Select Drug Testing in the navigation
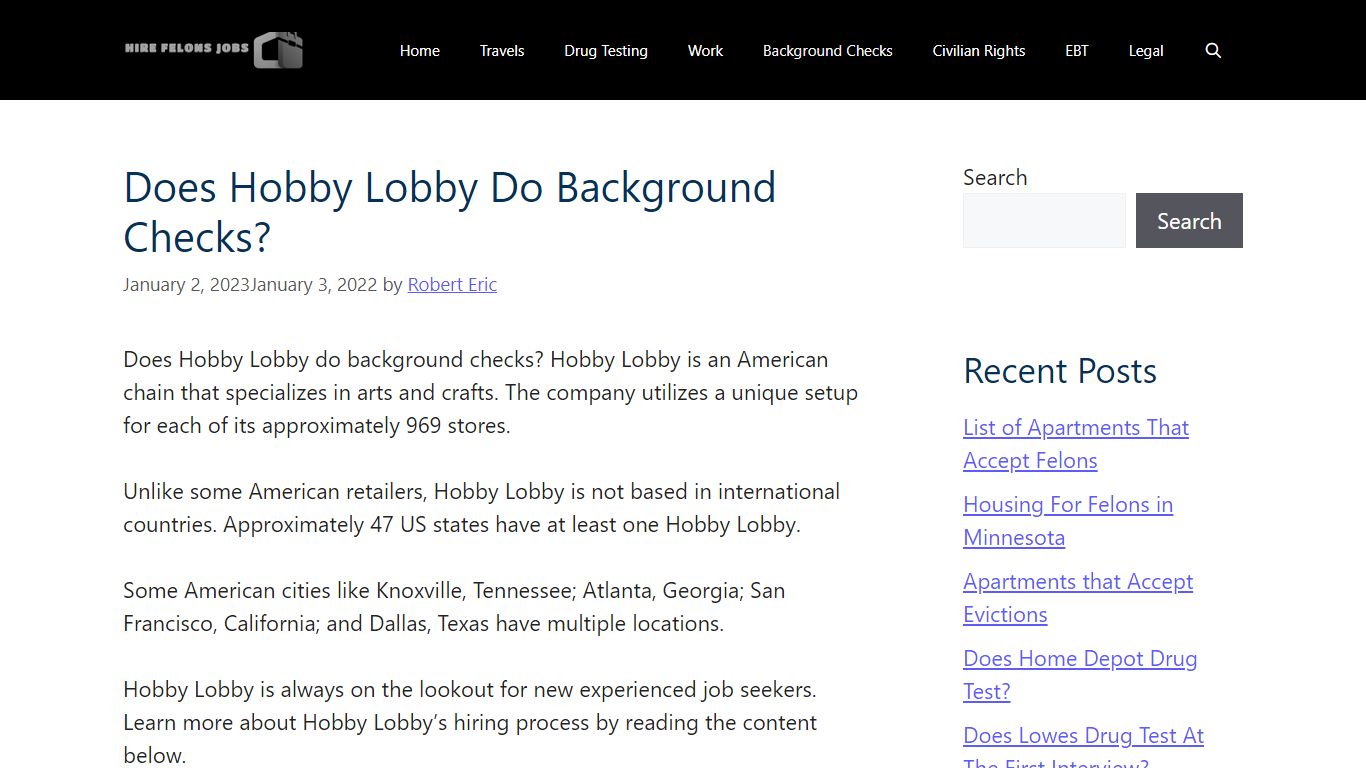Image resolution: width=1366 pixels, height=768 pixels. pos(605,51)
